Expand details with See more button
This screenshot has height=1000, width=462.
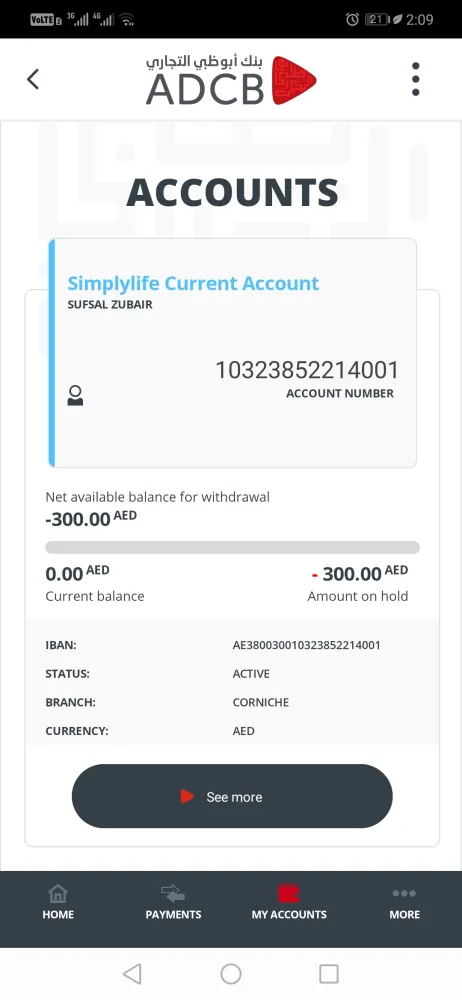click(x=232, y=796)
